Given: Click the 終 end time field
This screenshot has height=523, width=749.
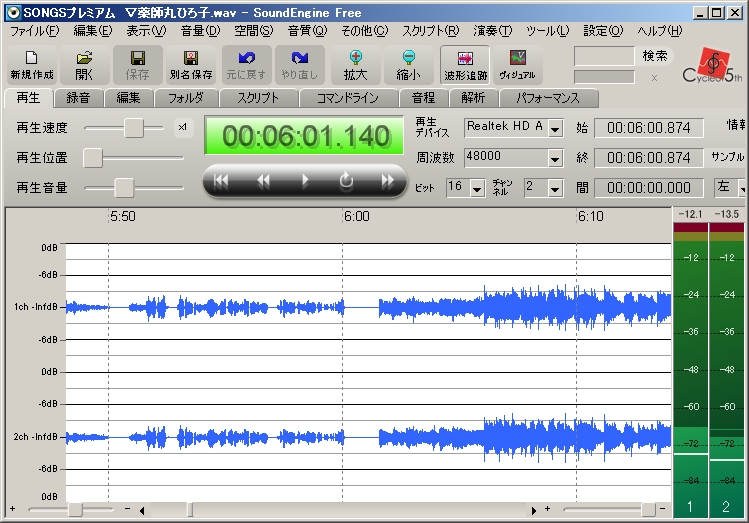Looking at the screenshot, I should (x=649, y=158).
